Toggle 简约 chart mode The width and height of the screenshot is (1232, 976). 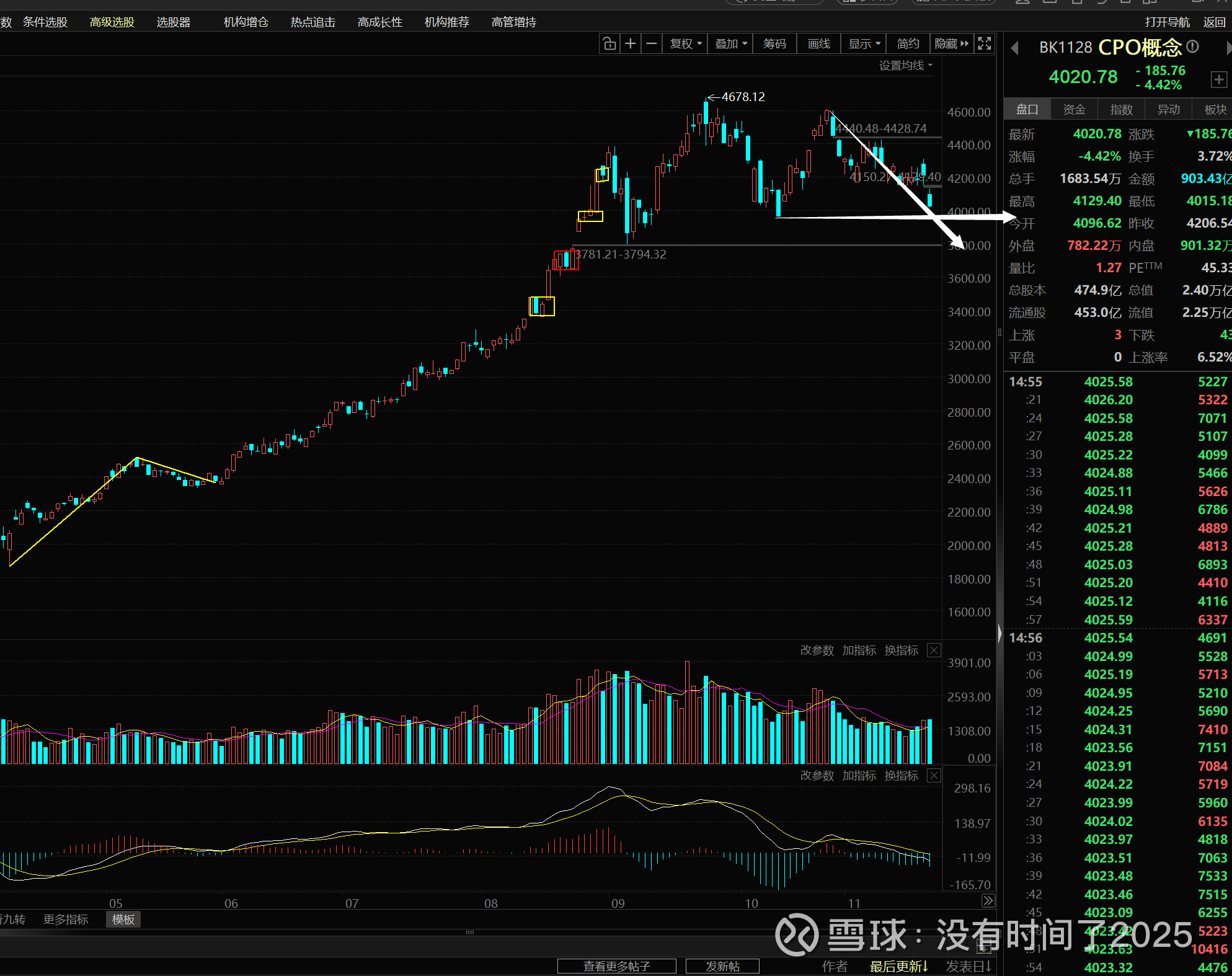tap(908, 44)
